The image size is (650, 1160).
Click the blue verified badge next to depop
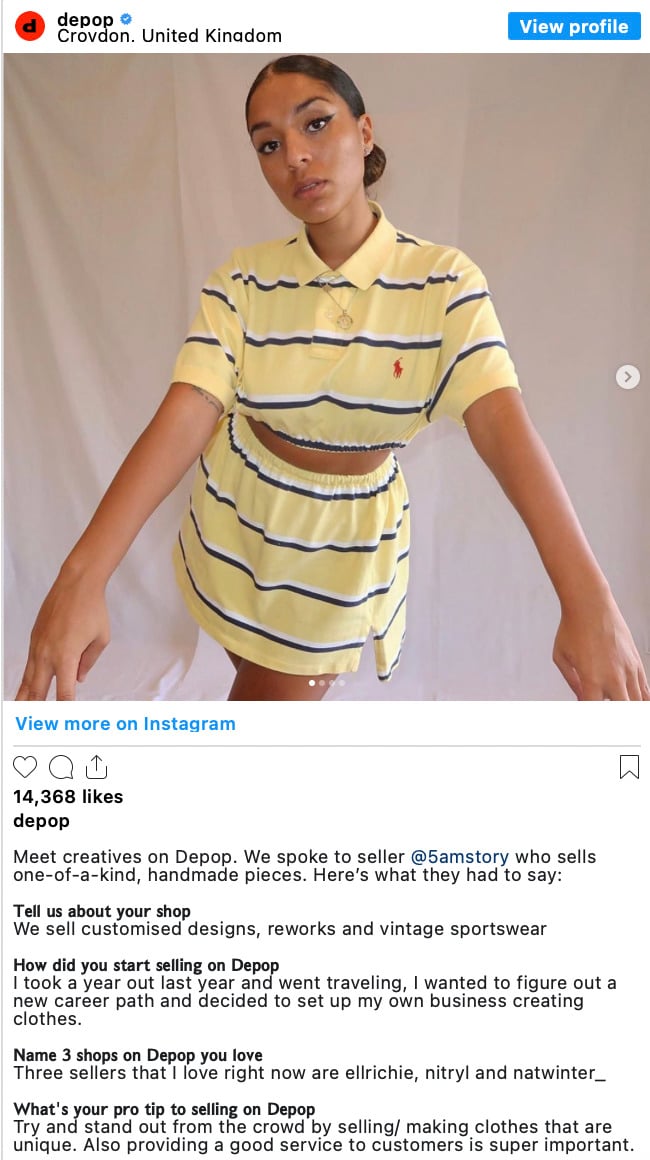point(126,19)
